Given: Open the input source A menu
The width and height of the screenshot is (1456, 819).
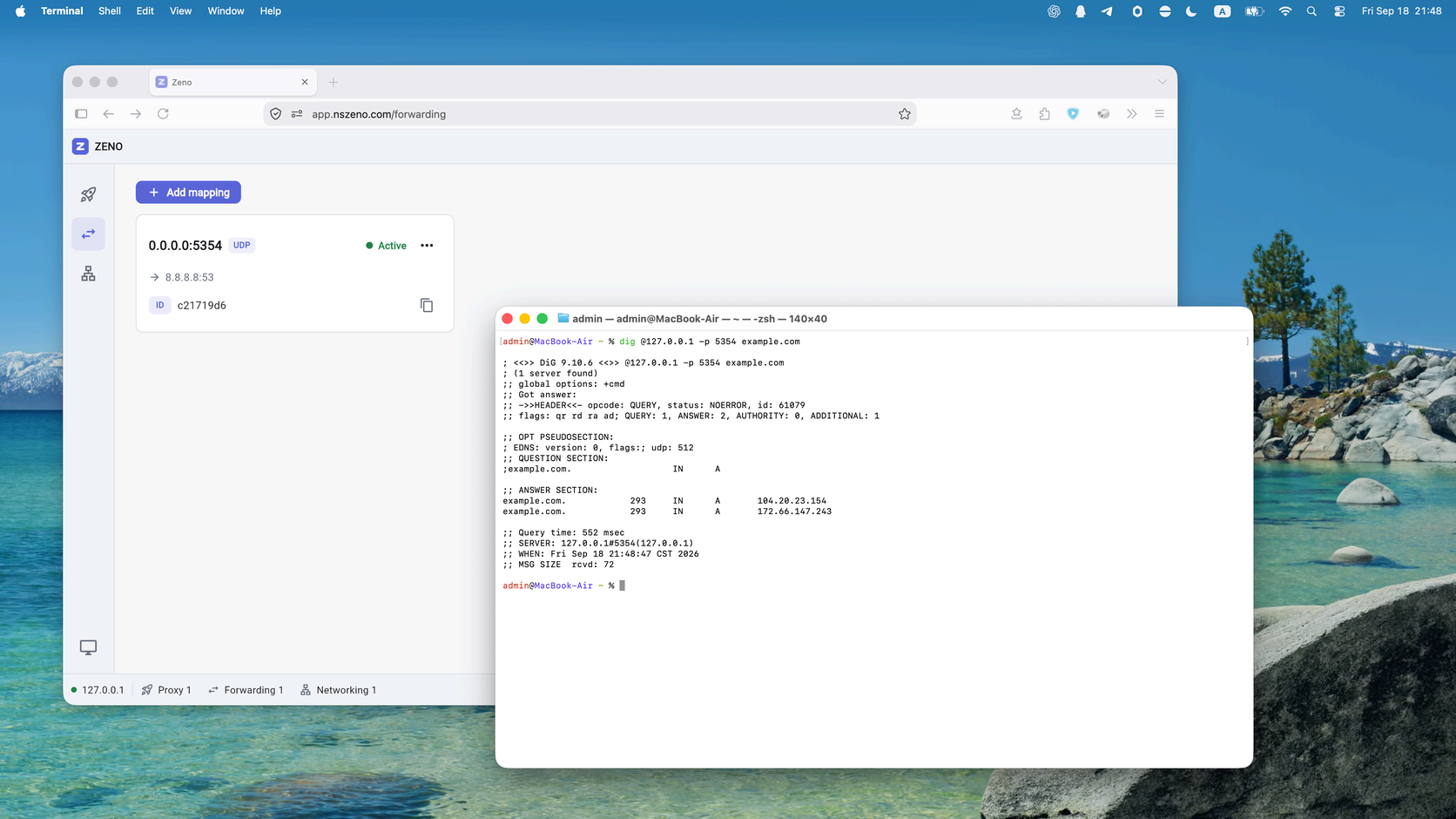Looking at the screenshot, I should coord(1223,11).
